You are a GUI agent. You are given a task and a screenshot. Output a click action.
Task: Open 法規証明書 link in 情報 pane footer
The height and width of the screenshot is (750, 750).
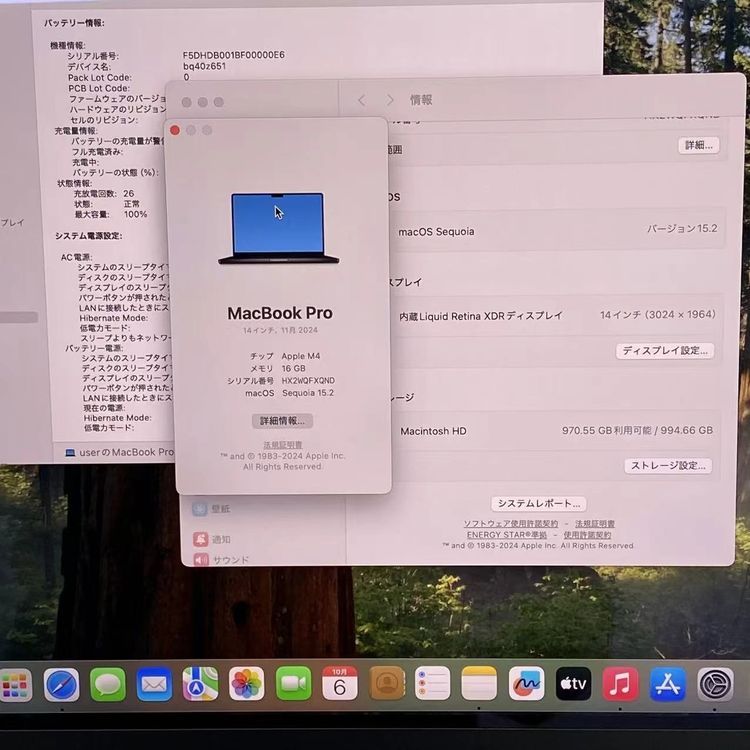595,524
